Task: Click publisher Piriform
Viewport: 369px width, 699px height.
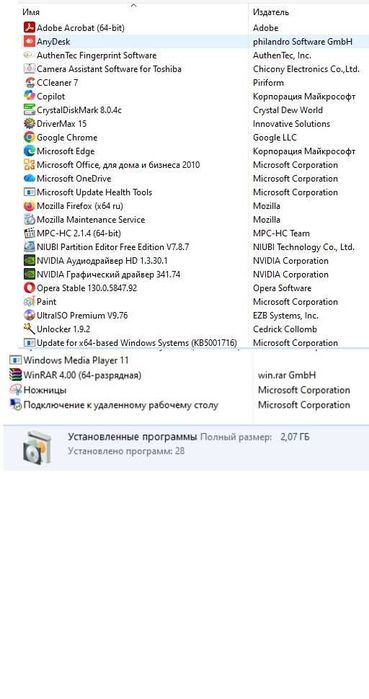Action: click(x=268, y=82)
